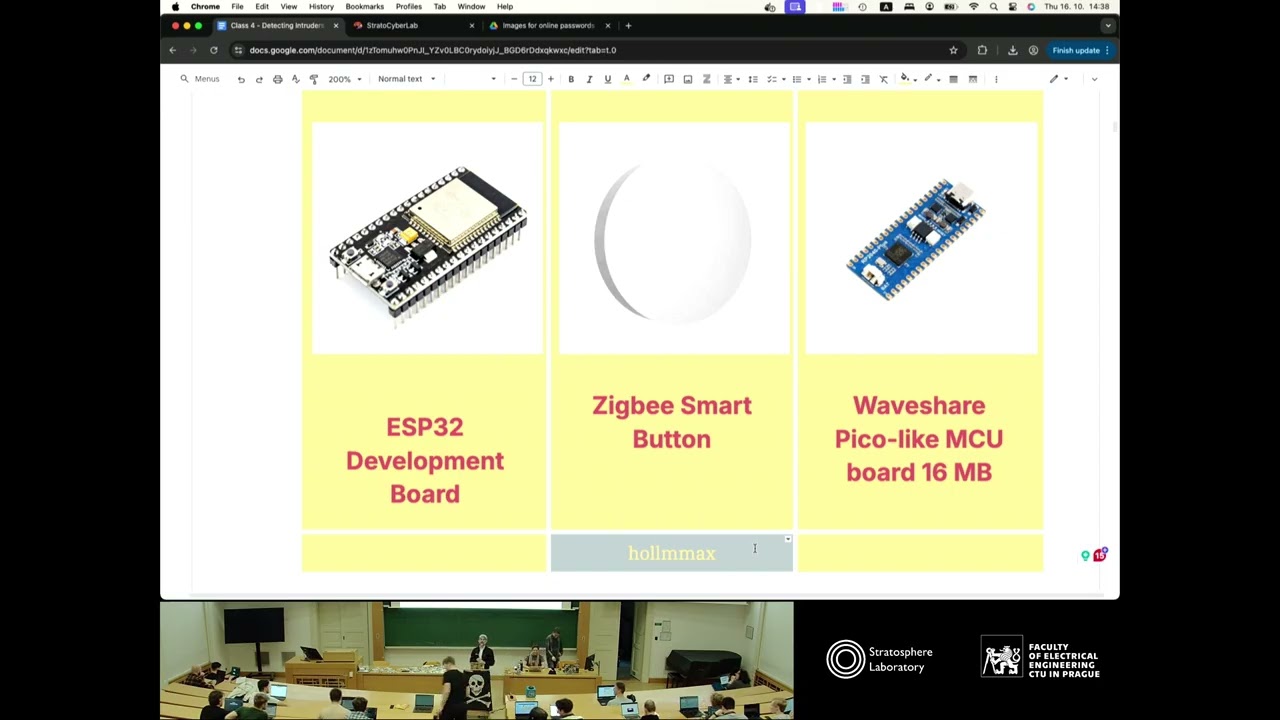Open the Chrome profile icon
Image resolution: width=1280 pixels, height=720 pixels.
coord(1033,50)
